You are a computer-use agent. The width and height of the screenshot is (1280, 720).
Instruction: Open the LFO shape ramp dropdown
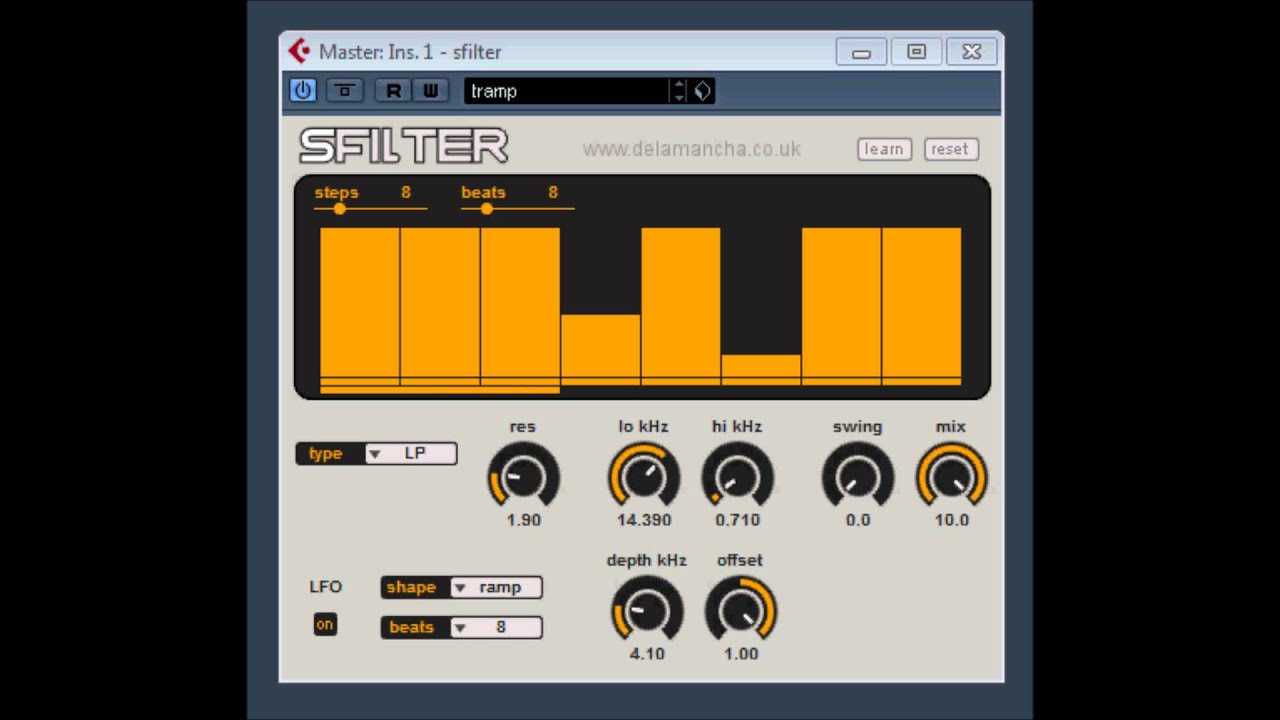tap(496, 587)
